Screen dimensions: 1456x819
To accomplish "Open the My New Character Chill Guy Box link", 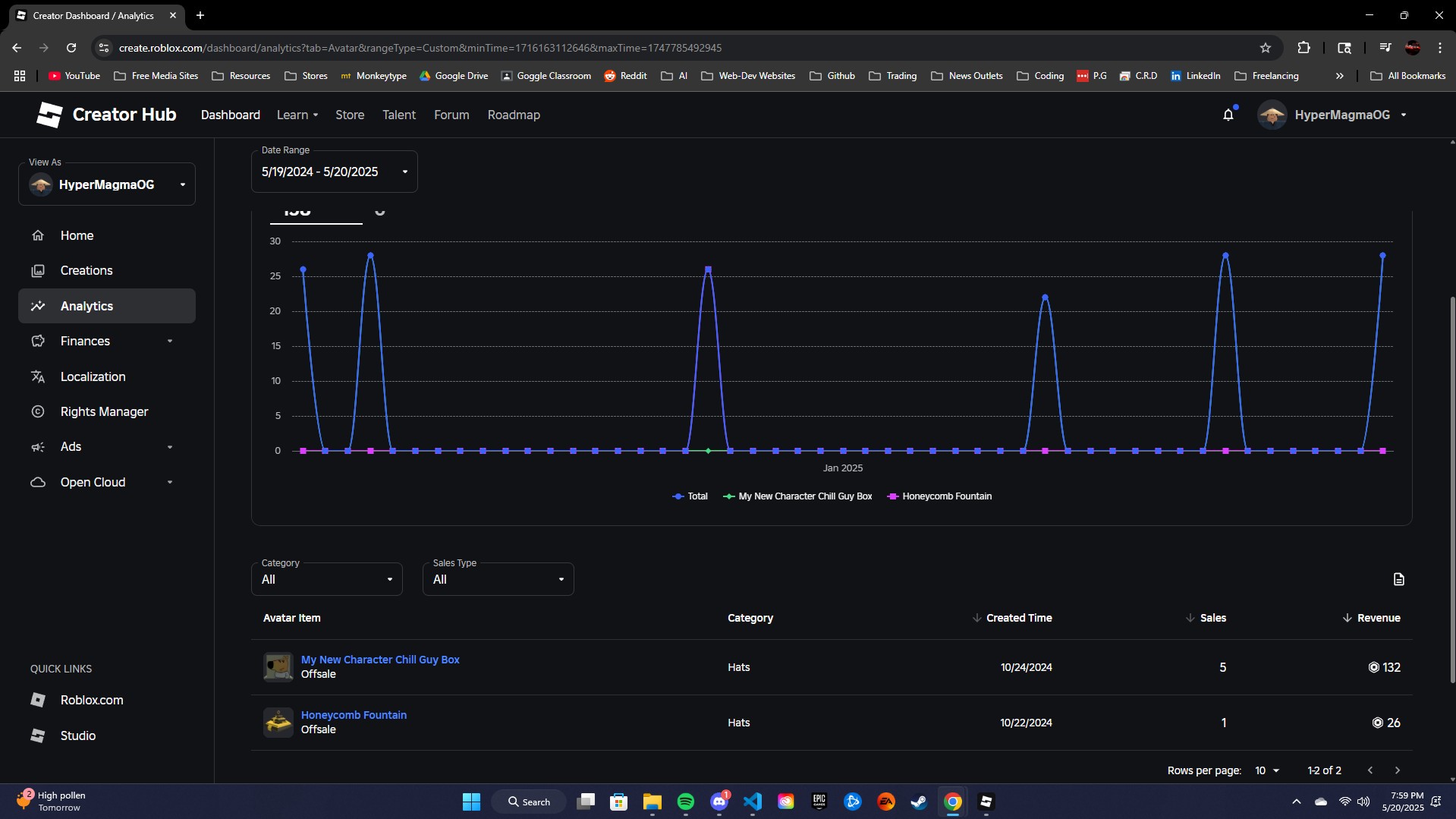I will coord(380,660).
